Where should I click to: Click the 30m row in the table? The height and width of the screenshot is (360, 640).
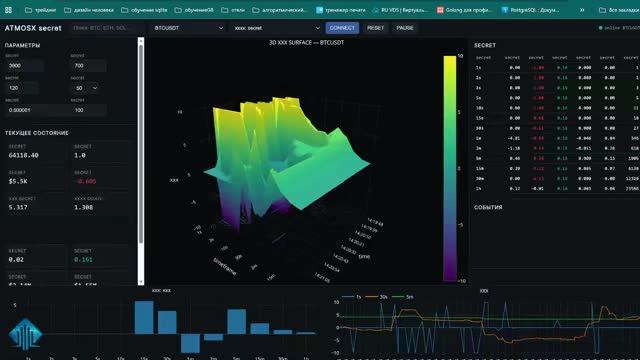(x=556, y=179)
